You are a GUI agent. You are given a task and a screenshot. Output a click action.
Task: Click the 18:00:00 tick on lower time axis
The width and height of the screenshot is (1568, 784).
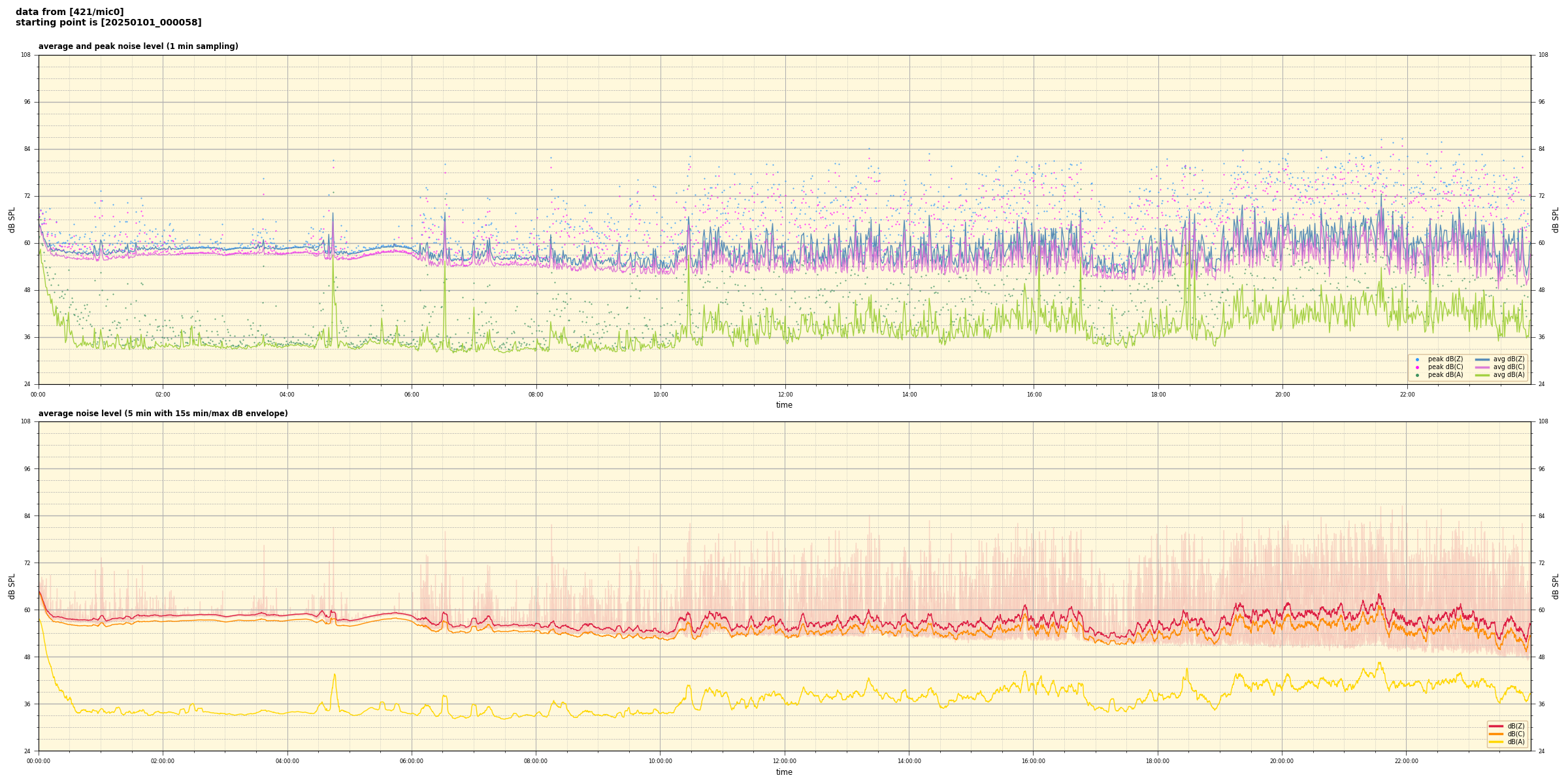coord(1158,761)
